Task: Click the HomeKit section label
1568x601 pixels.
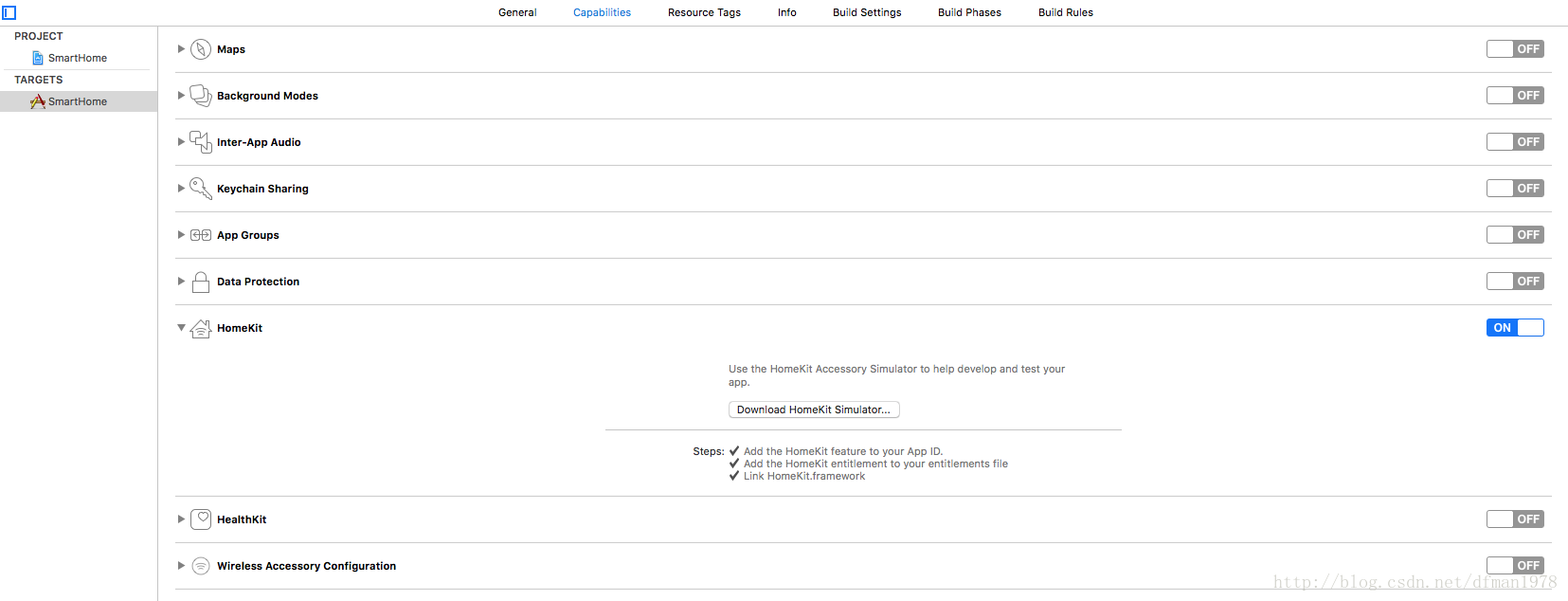Action: pyautogui.click(x=240, y=328)
